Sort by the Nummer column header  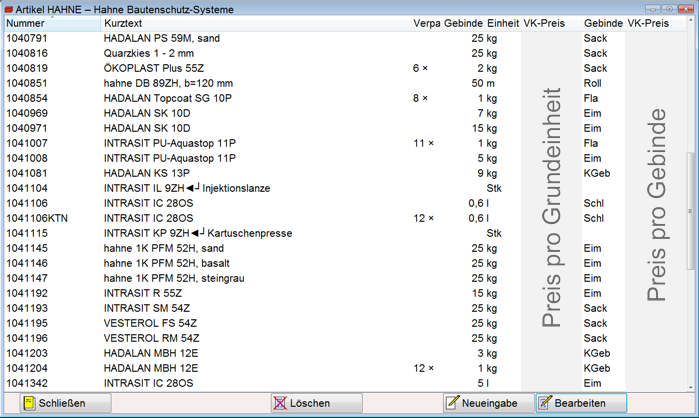(x=53, y=24)
